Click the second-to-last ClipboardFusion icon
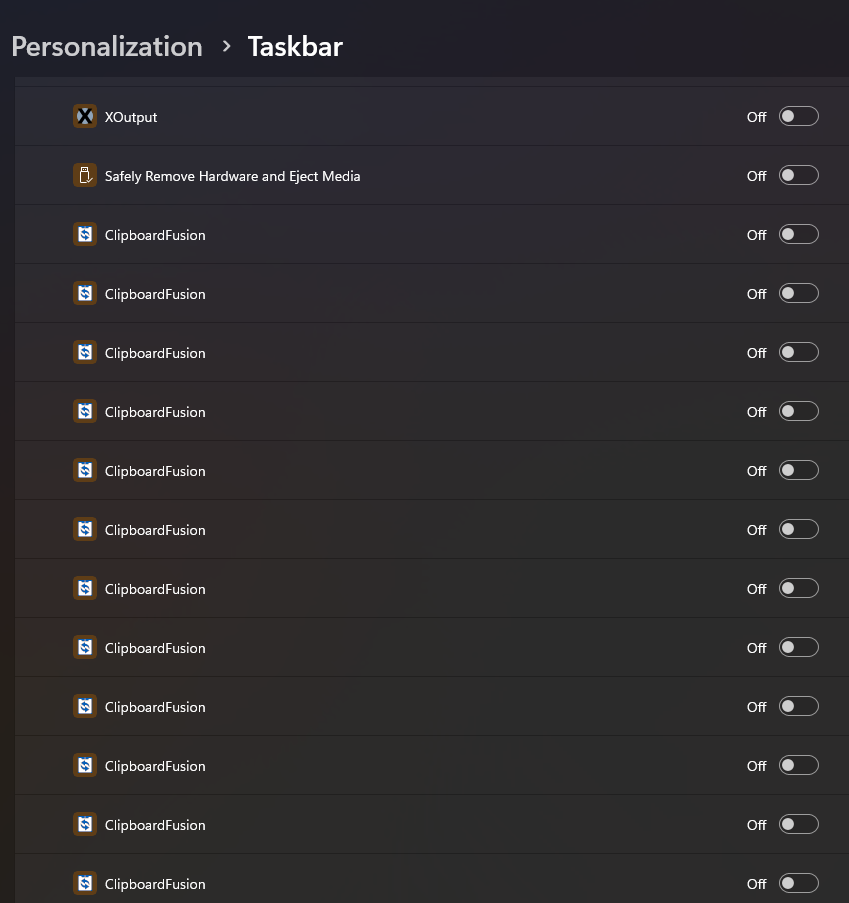Image resolution: width=849 pixels, height=903 pixels. coord(85,825)
